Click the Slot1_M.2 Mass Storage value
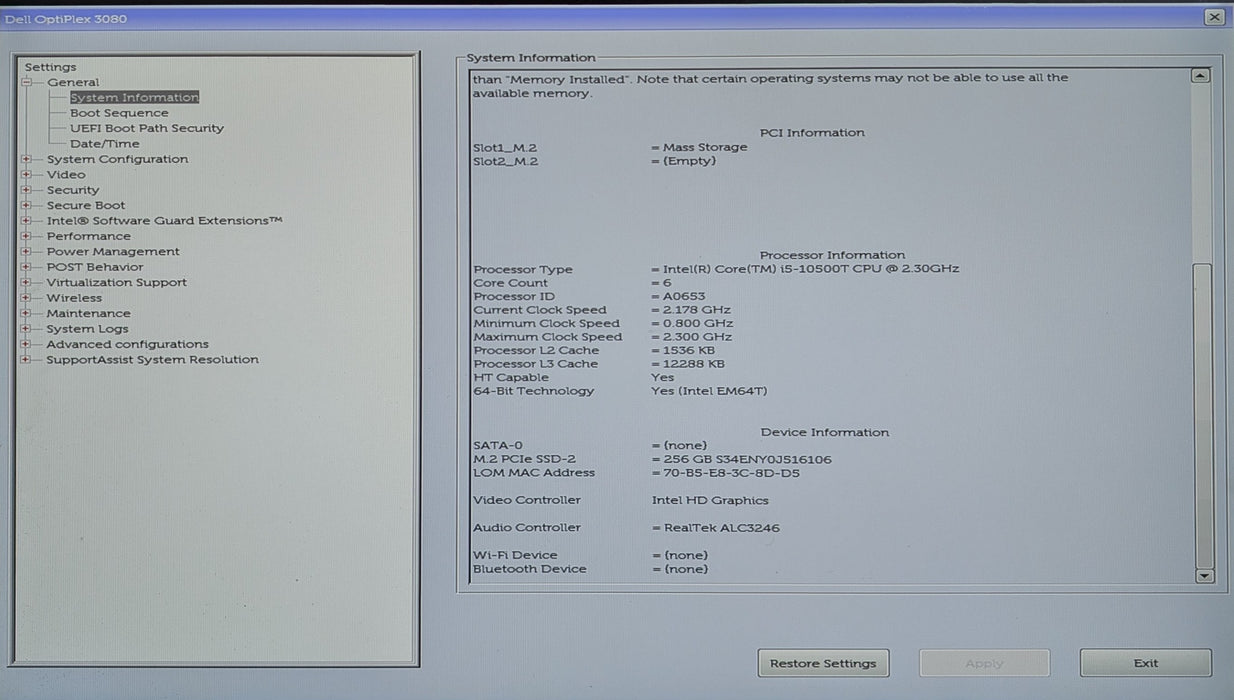 click(705, 147)
